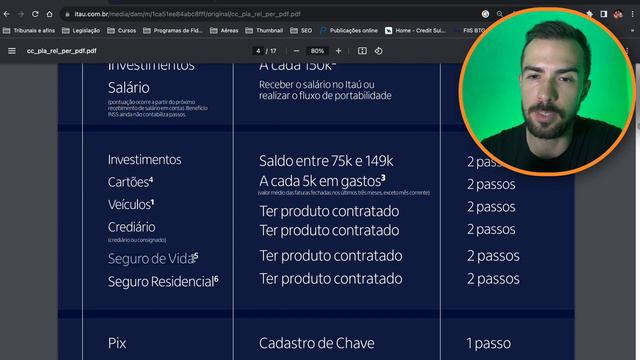Rotate the PDF counterclockwise
Screen dimensions: 640x360
point(379,51)
